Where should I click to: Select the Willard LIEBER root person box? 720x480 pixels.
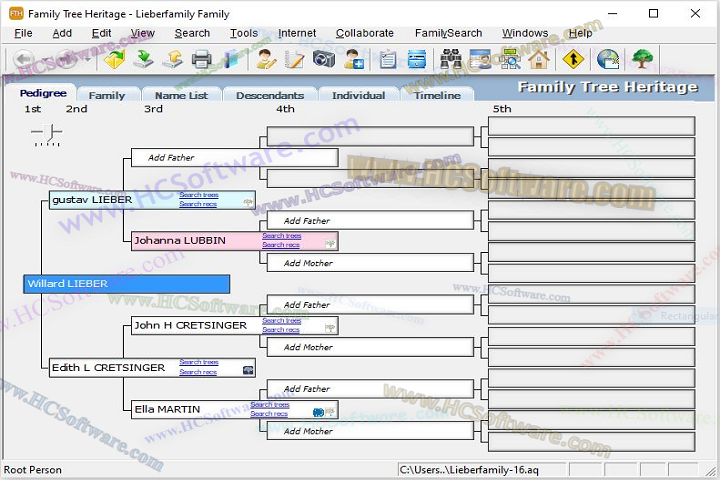pyautogui.click(x=126, y=284)
